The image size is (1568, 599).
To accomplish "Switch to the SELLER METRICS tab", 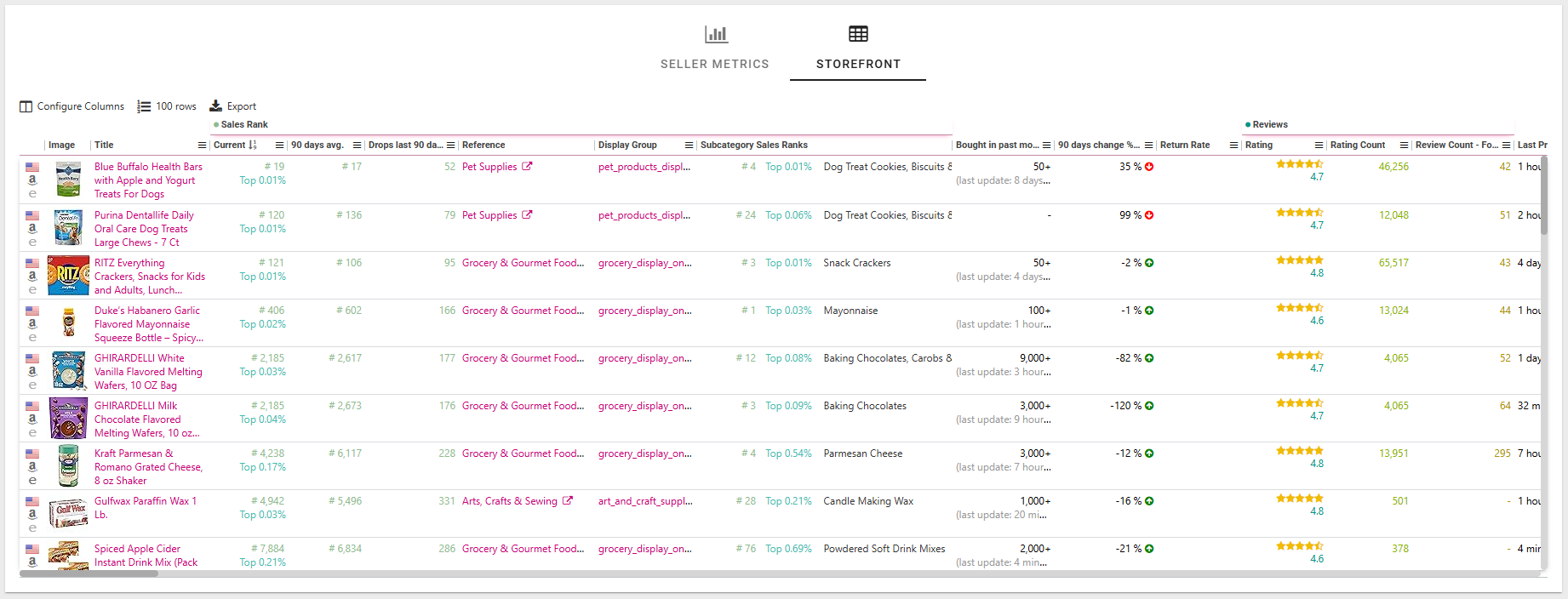I will click(x=715, y=48).
